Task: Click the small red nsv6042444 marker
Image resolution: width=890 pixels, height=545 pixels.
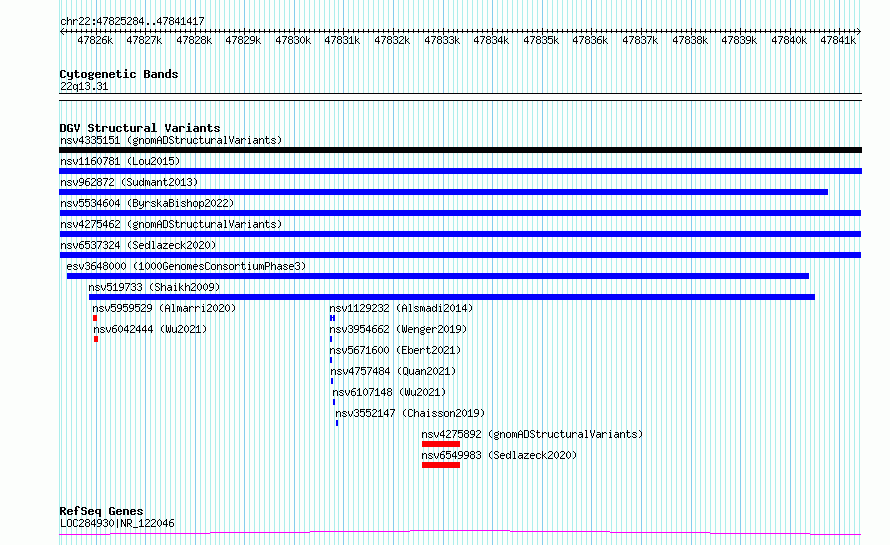Action: coord(96,339)
